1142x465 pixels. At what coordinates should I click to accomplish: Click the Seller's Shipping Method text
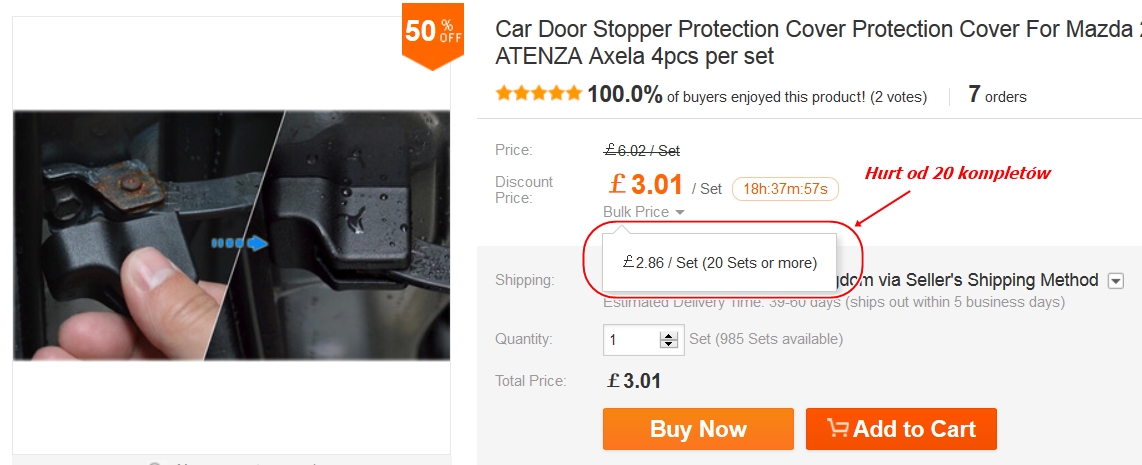1000,280
